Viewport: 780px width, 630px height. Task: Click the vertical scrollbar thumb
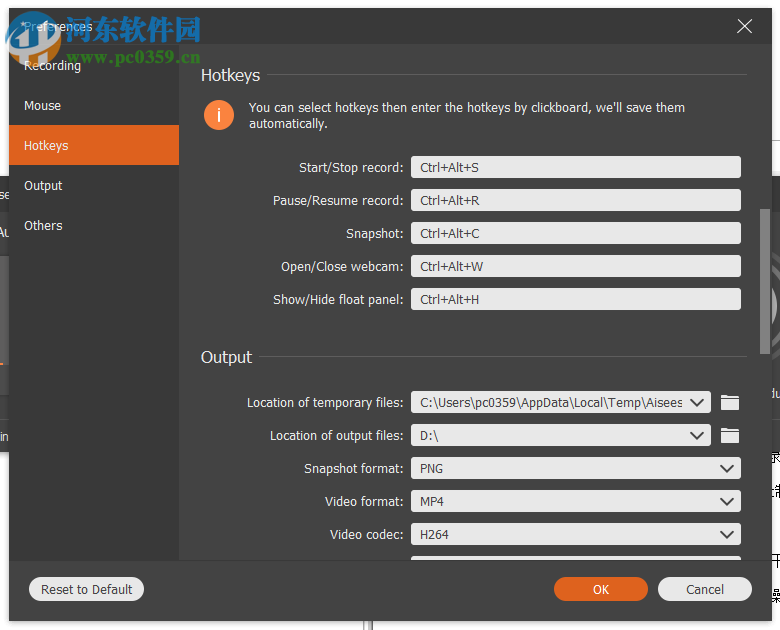point(765,281)
